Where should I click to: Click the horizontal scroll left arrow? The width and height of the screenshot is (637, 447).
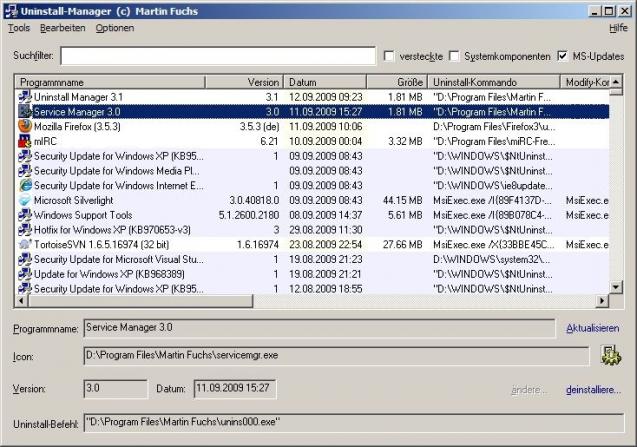[x=21, y=301]
